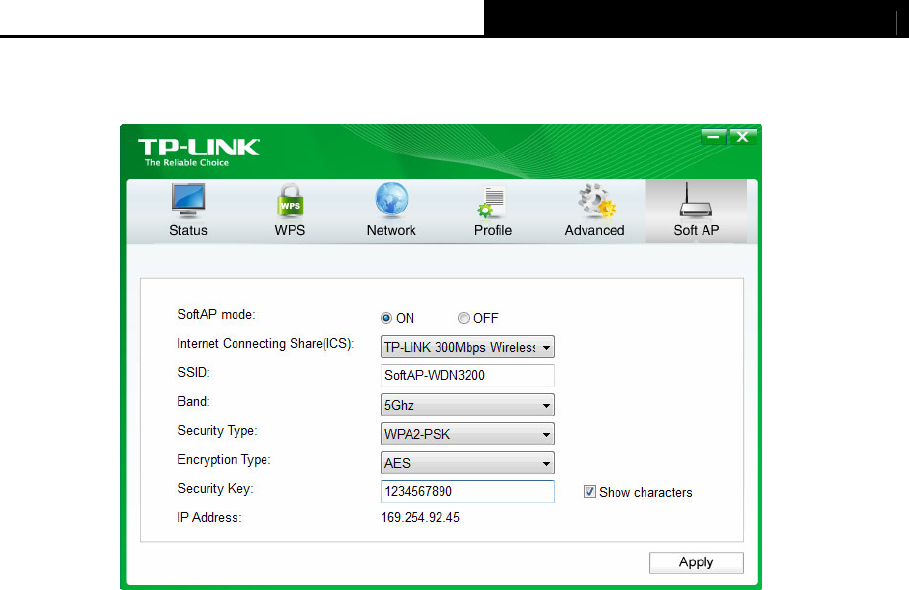Click the SSID label
909x590 pixels.
(193, 373)
